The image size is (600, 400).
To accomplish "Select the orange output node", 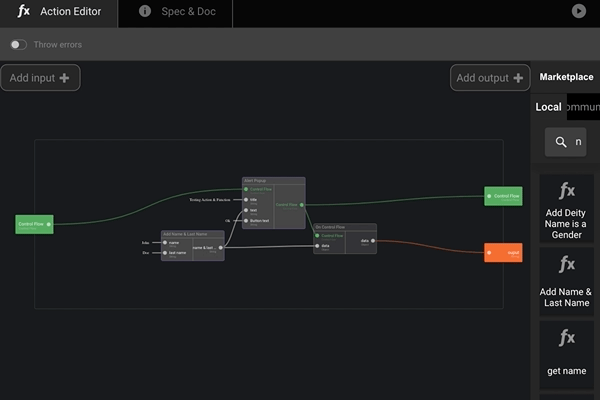I will pyautogui.click(x=503, y=252).
